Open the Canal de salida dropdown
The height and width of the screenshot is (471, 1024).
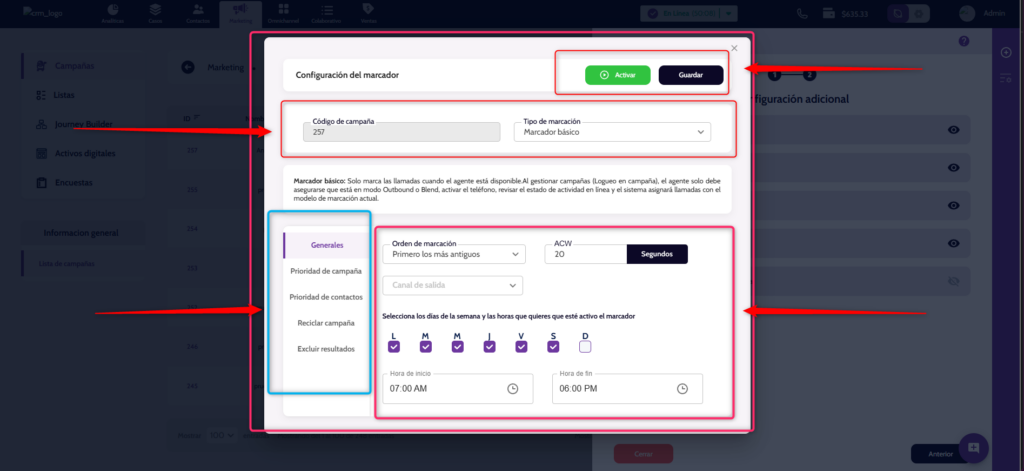tap(453, 286)
